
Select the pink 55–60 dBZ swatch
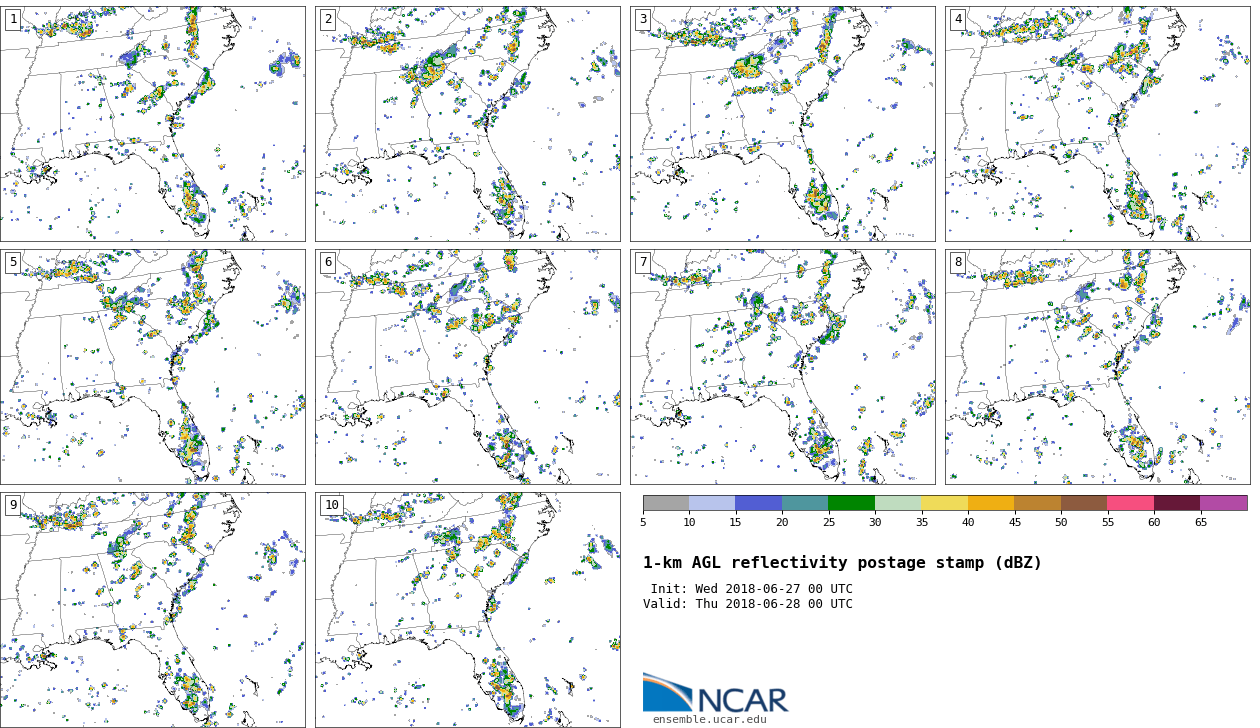[x=1130, y=503]
